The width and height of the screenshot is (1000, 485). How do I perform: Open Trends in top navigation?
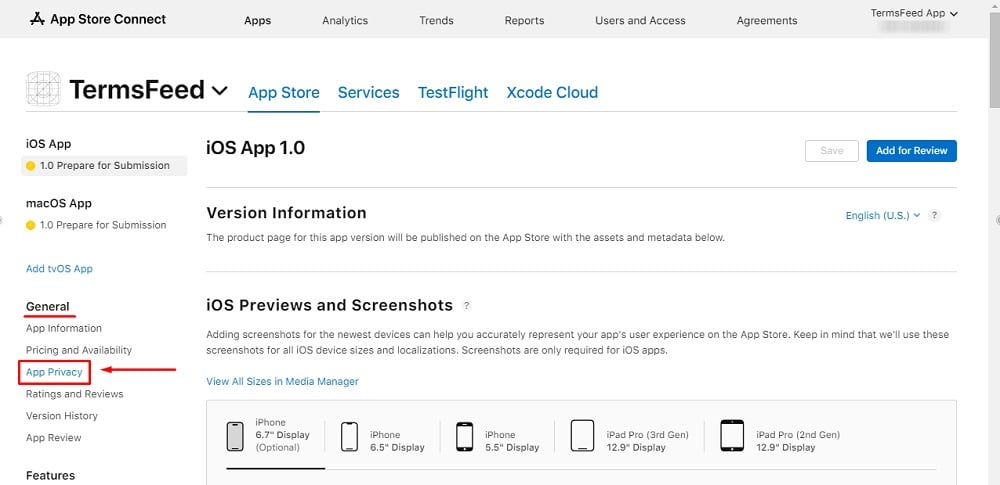pos(436,20)
